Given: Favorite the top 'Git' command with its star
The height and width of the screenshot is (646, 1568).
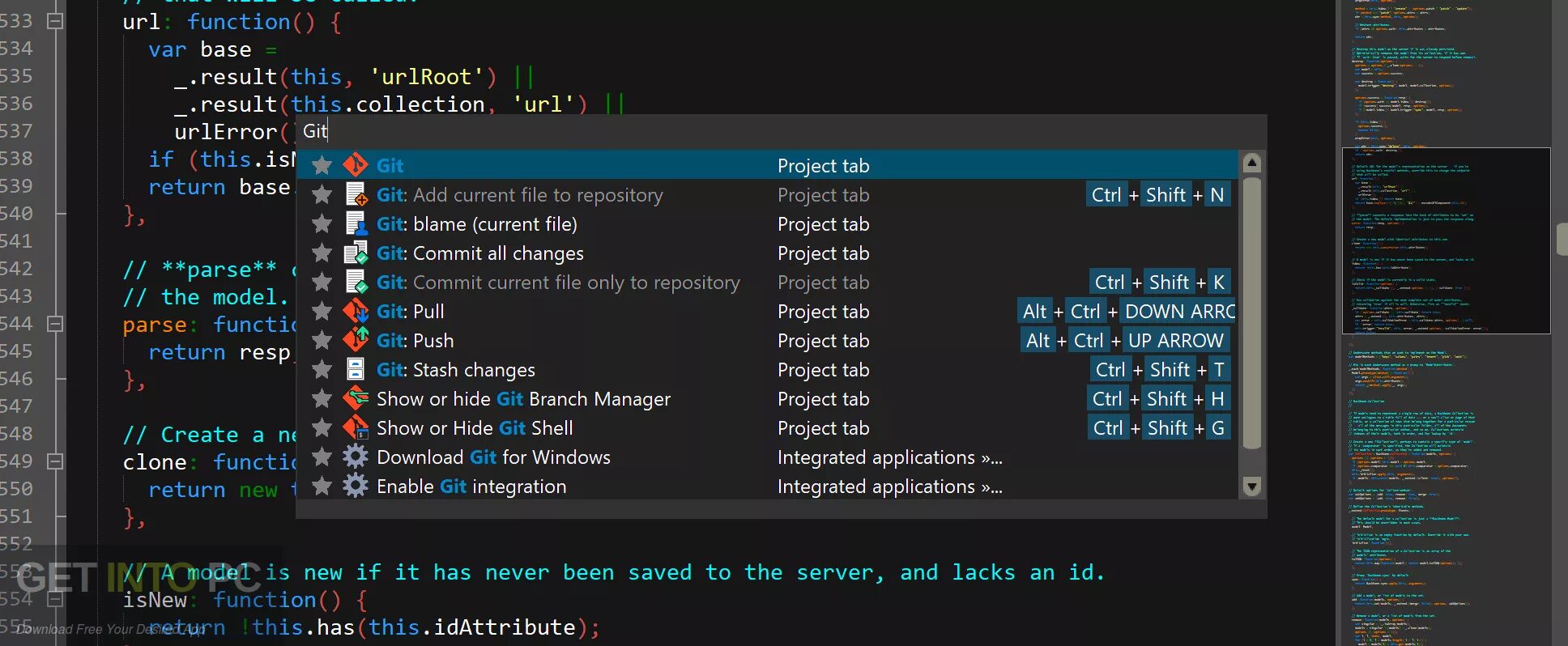Looking at the screenshot, I should 322,165.
